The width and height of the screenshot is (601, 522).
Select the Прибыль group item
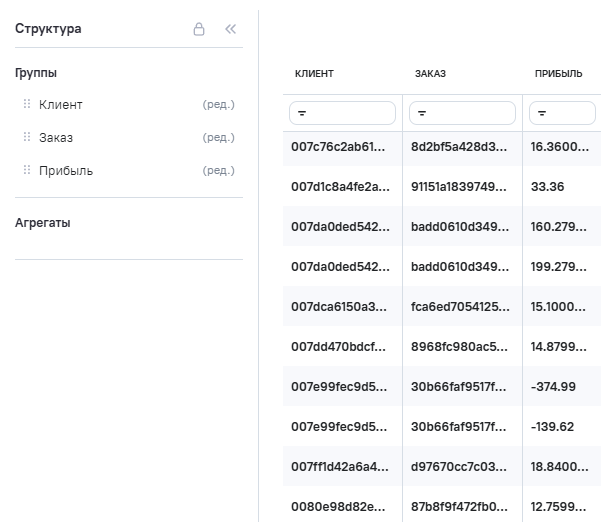click(66, 171)
